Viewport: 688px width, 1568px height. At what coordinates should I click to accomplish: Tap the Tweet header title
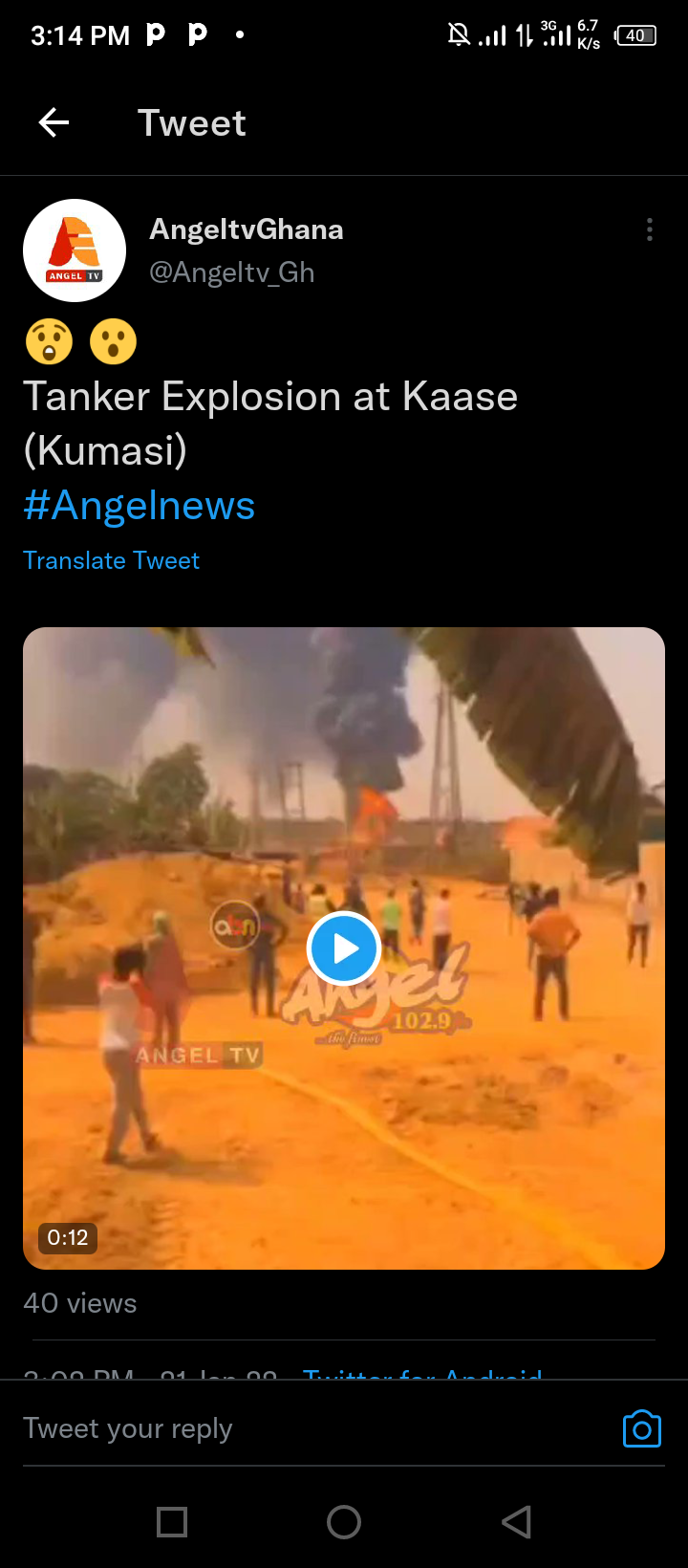click(x=192, y=122)
